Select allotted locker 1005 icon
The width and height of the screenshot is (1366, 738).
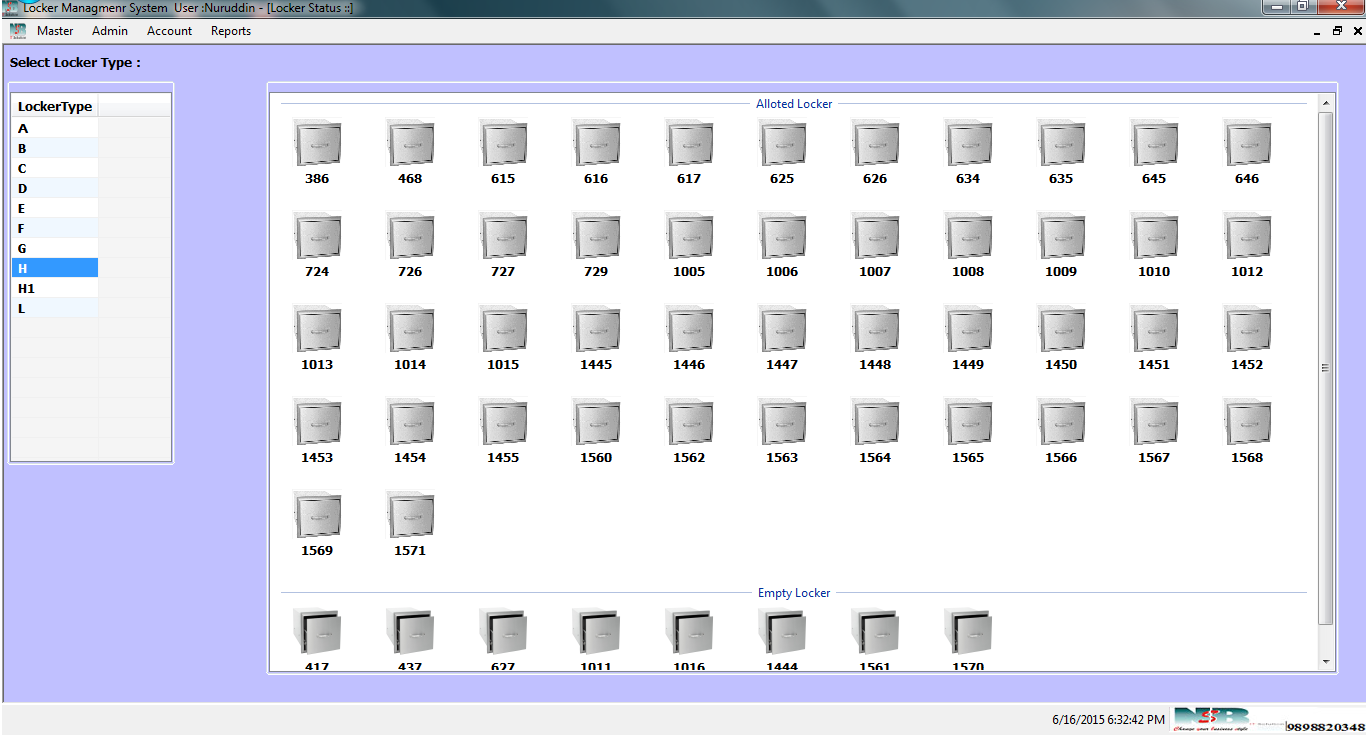click(x=689, y=237)
